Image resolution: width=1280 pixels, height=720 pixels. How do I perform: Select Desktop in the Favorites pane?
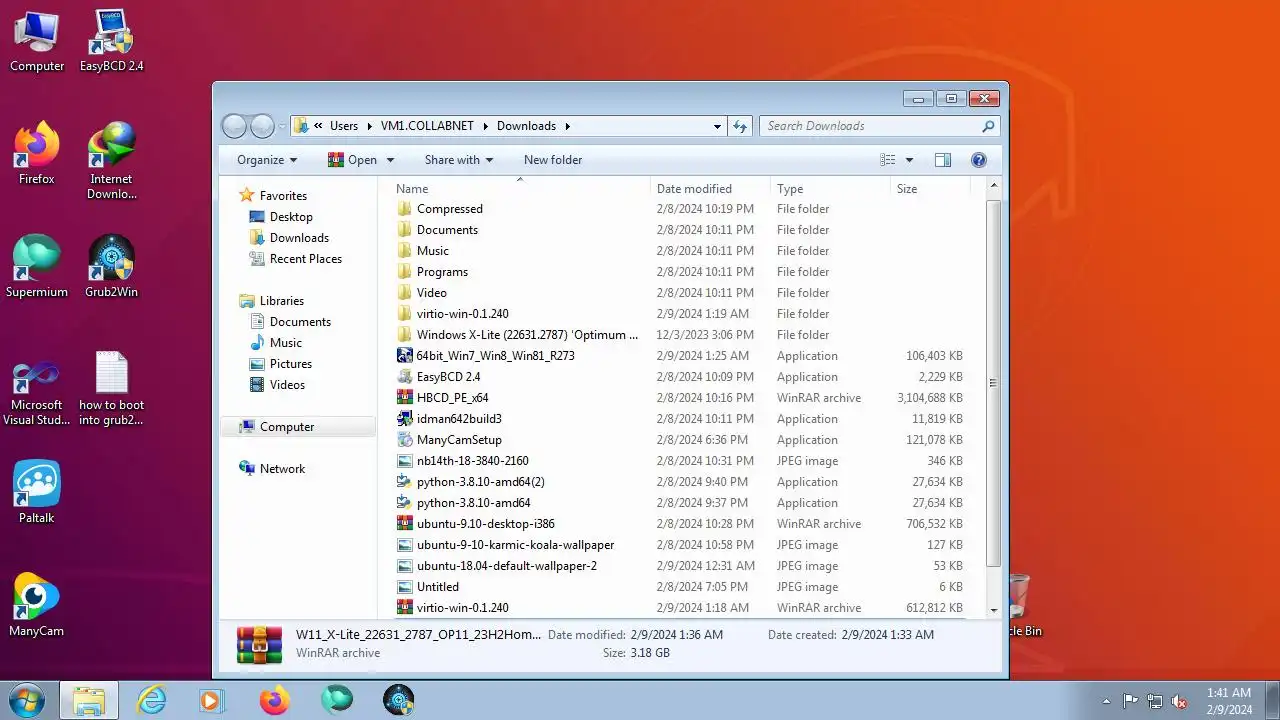coord(291,217)
